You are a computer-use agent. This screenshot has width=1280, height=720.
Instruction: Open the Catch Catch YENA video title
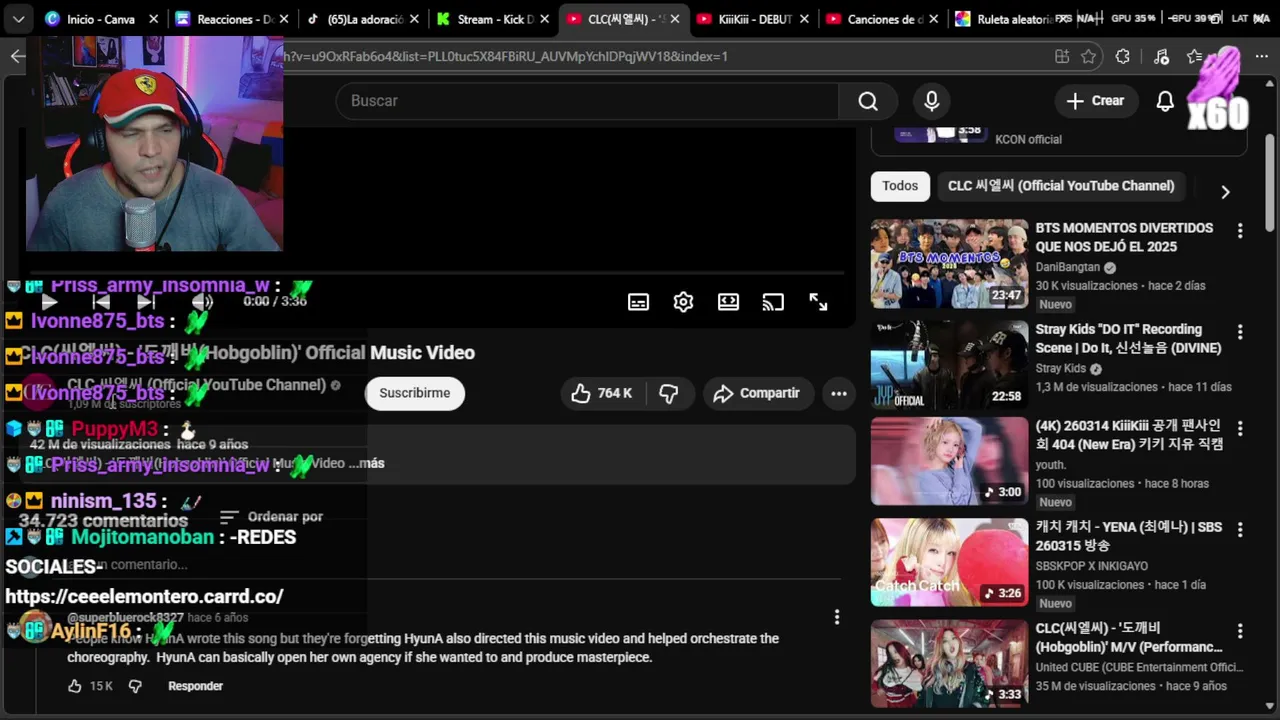1128,536
